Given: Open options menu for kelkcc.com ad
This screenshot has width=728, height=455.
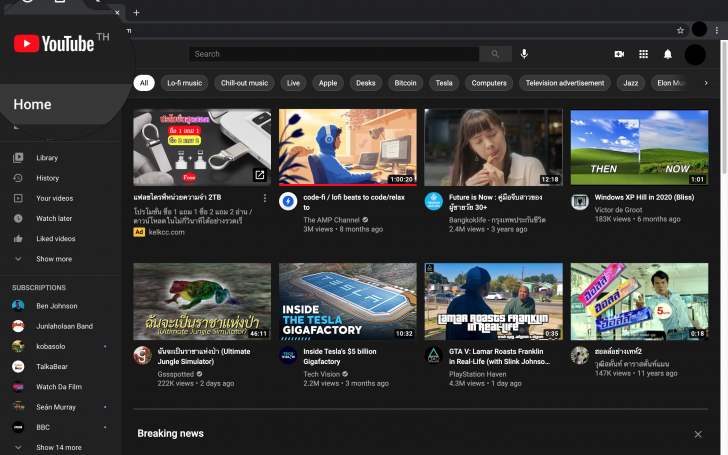Looking at the screenshot, I should tap(265, 198).
